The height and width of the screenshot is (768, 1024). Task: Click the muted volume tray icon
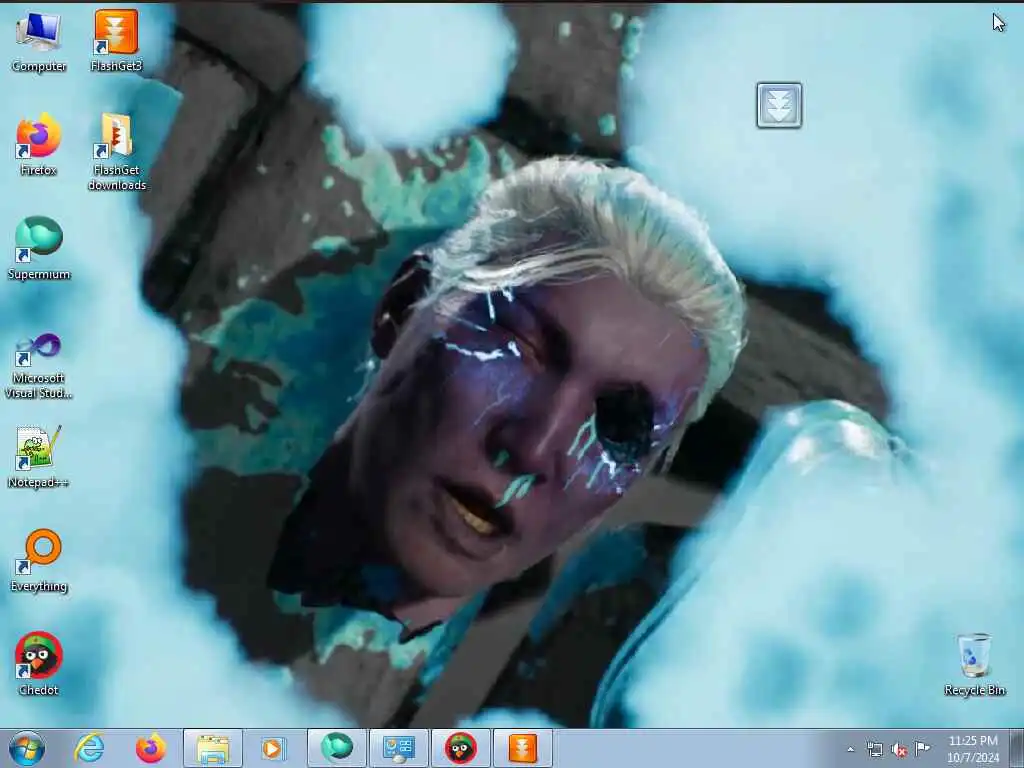[x=899, y=749]
